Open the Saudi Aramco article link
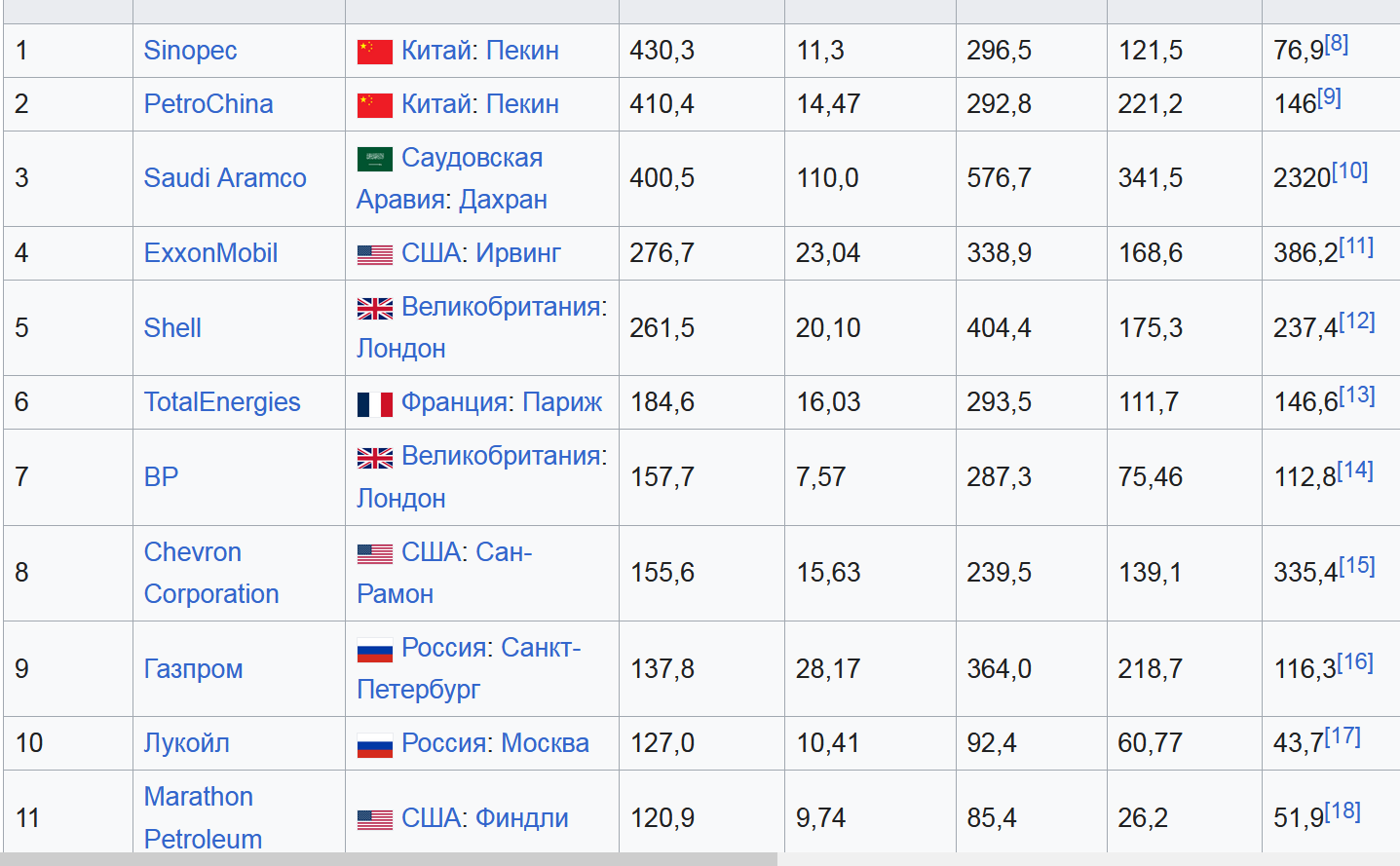 point(225,178)
